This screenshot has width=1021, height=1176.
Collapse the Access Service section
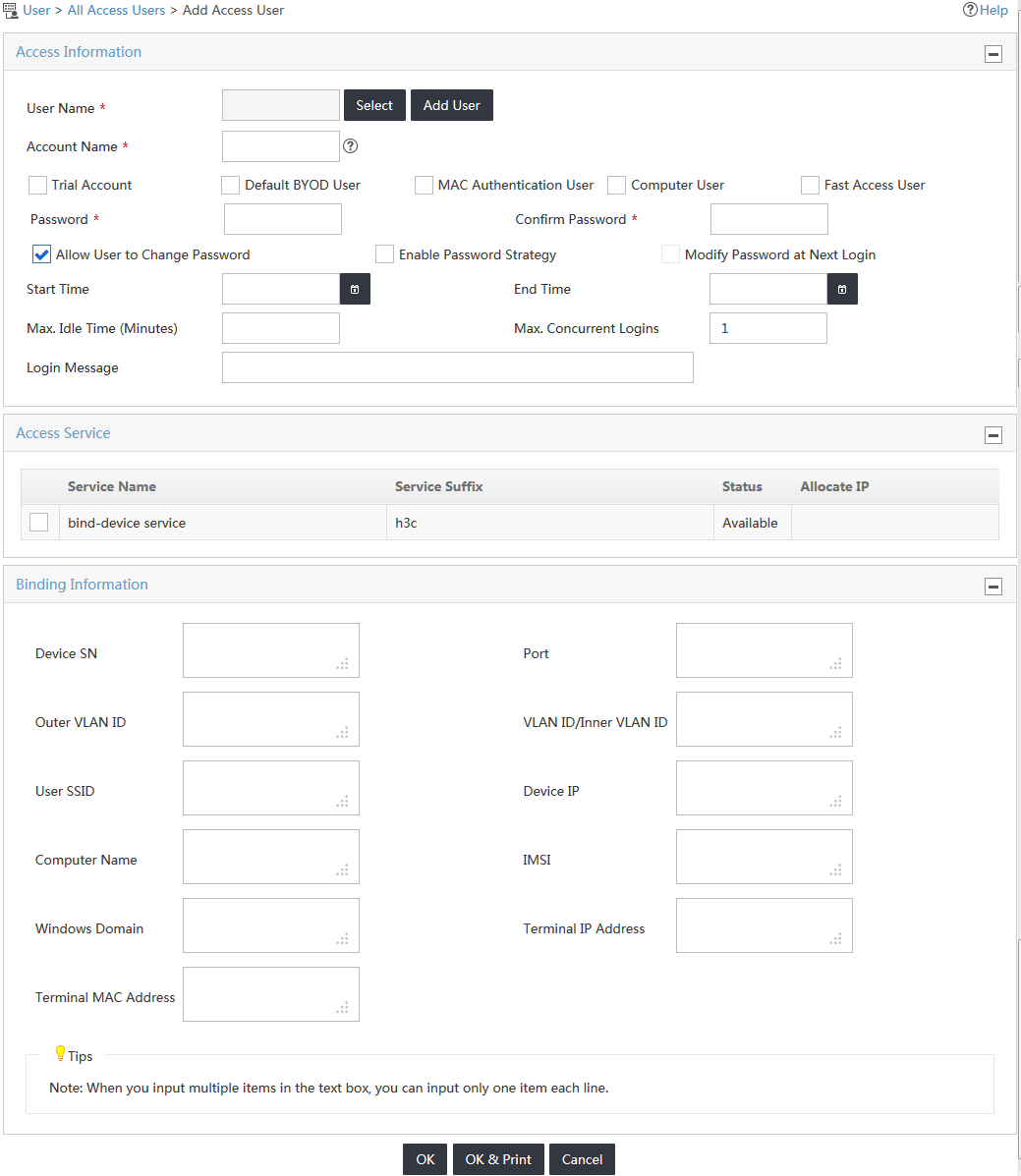coord(993,435)
